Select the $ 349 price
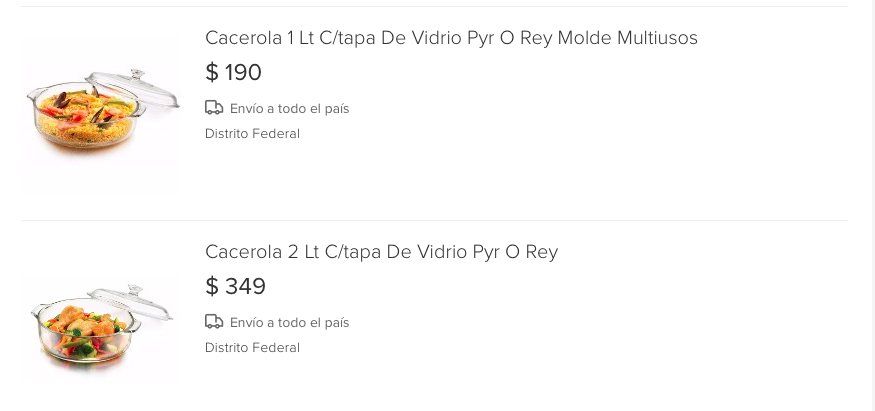The image size is (875, 411). (236, 287)
